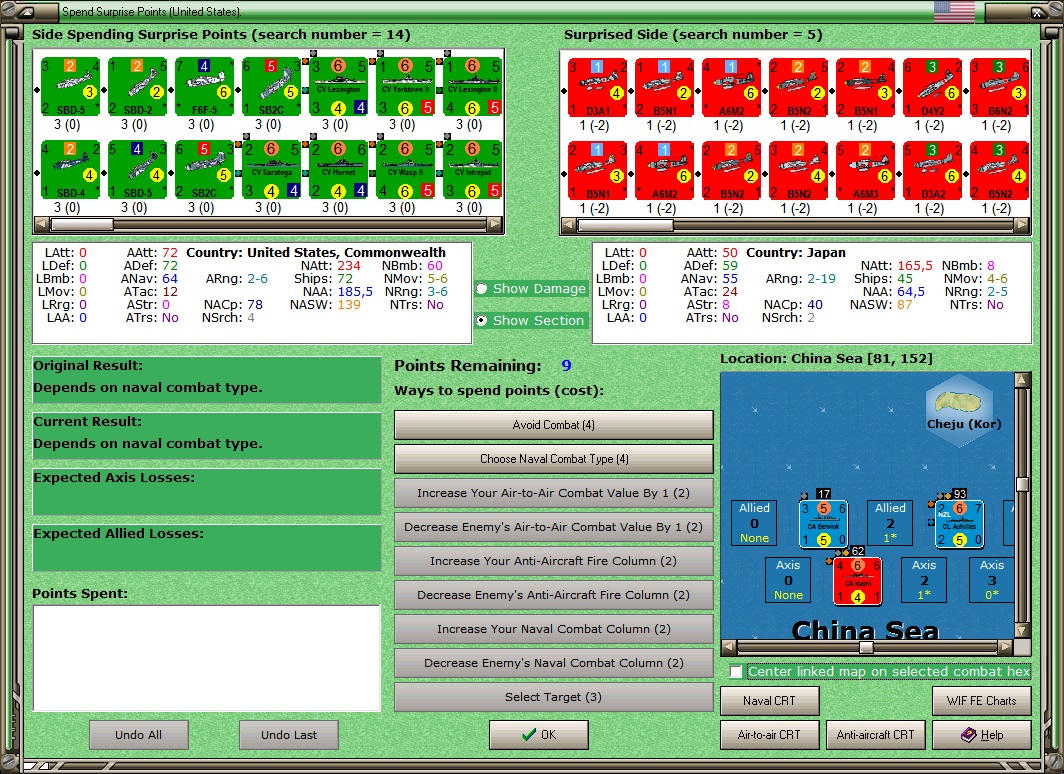Click the SBD-4 aircraft counter
Image resolution: width=1064 pixels, height=774 pixels.
(70, 170)
